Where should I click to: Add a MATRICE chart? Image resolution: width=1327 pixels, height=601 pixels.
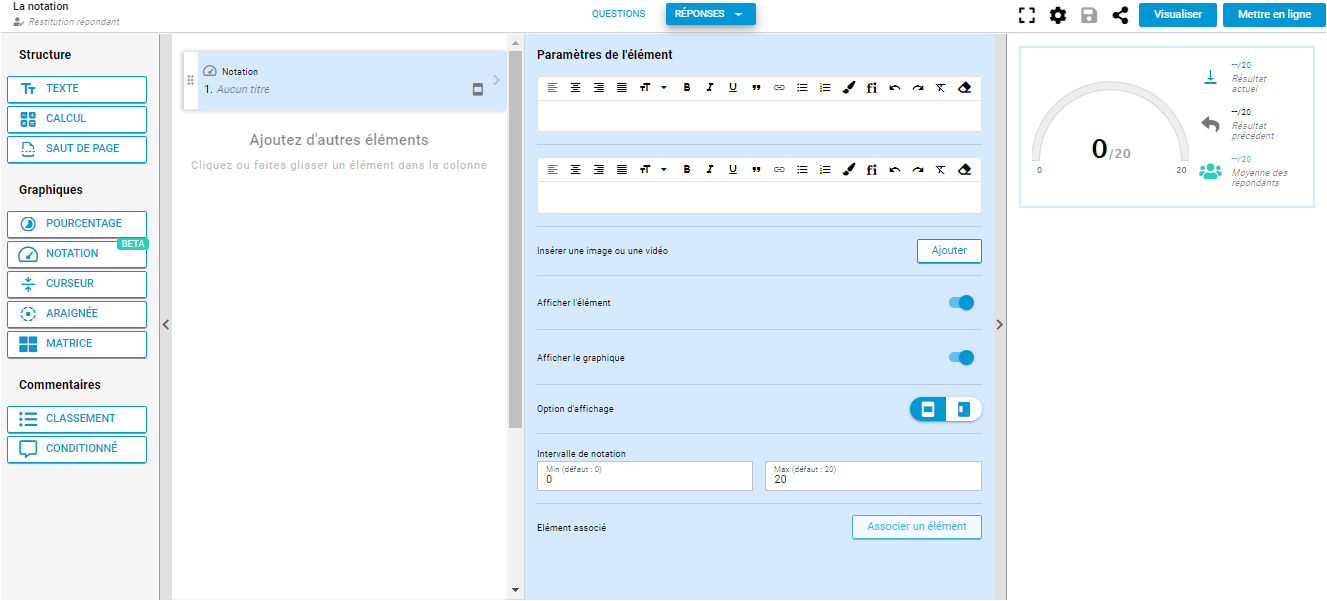[77, 344]
